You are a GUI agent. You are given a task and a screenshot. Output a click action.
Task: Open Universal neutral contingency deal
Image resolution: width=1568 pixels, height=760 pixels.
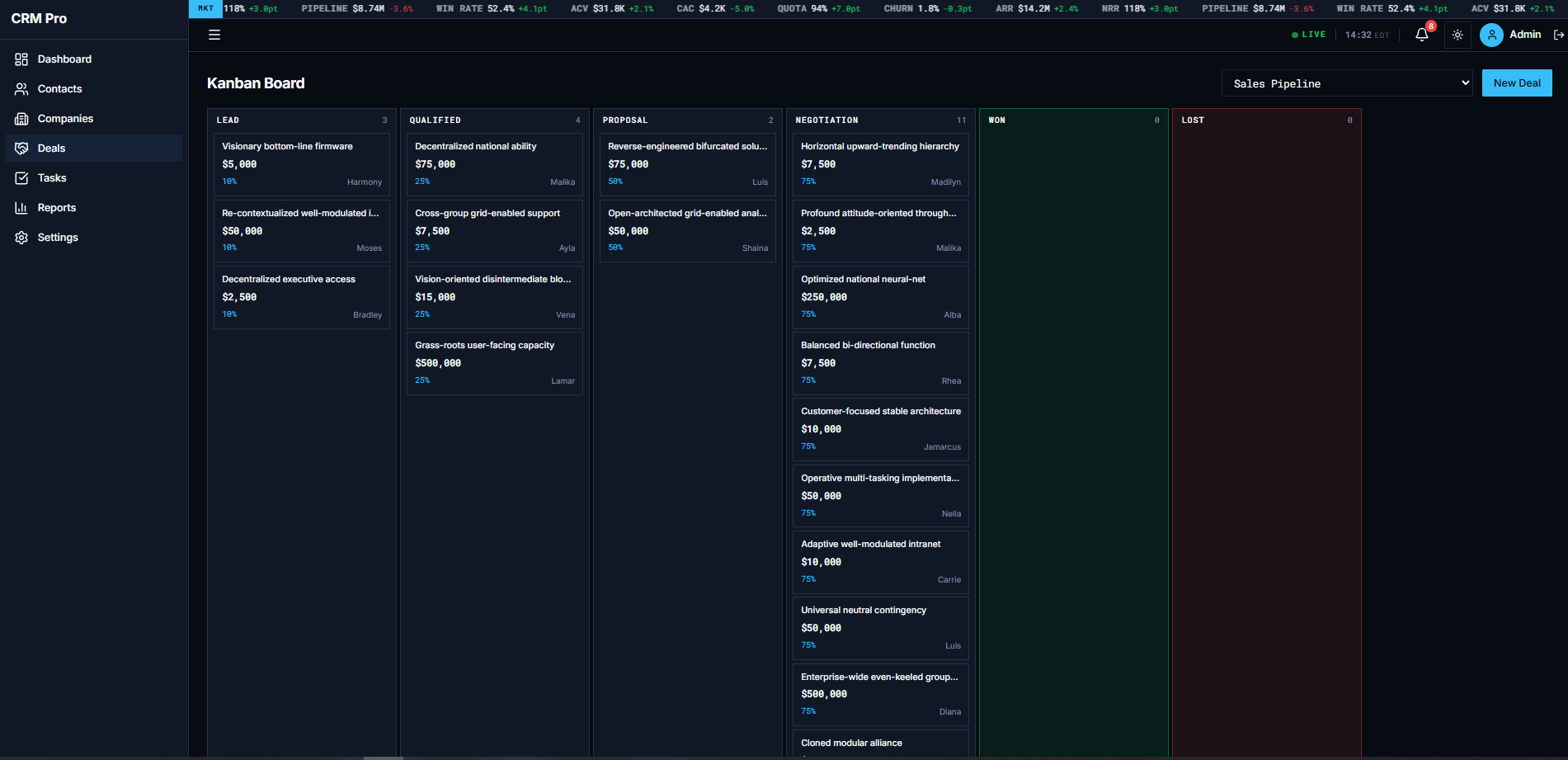[x=881, y=628]
